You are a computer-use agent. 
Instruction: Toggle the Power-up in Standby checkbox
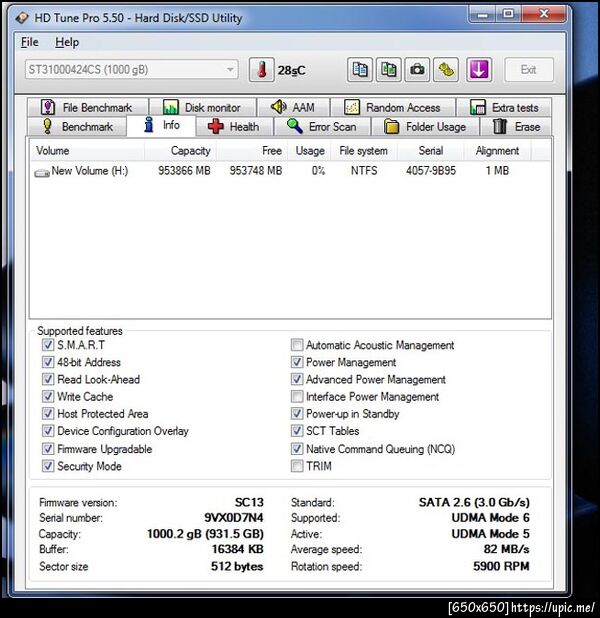pyautogui.click(x=297, y=413)
